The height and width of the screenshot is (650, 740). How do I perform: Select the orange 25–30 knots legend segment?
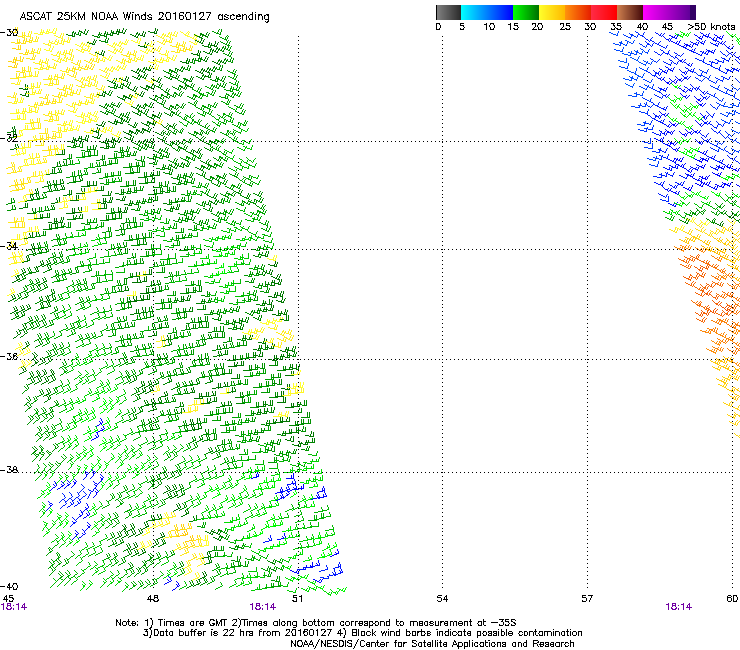pyautogui.click(x=578, y=12)
